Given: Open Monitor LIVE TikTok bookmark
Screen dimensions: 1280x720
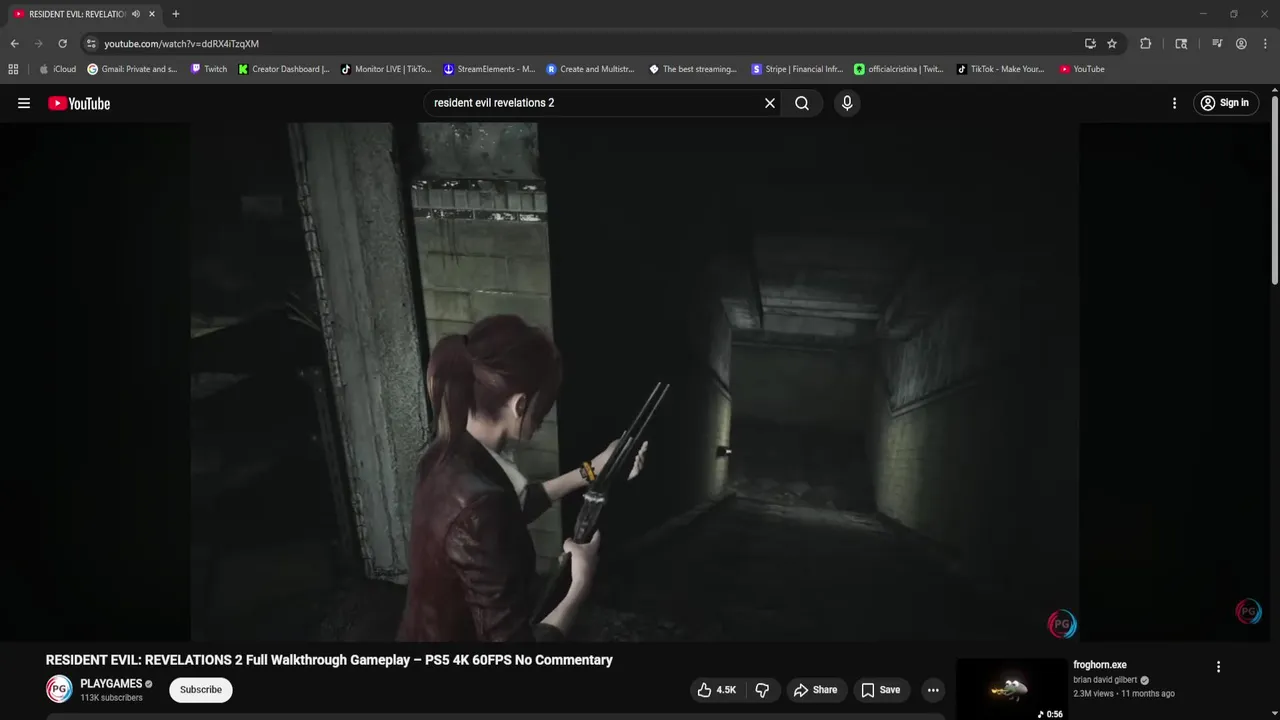Looking at the screenshot, I should (386, 69).
